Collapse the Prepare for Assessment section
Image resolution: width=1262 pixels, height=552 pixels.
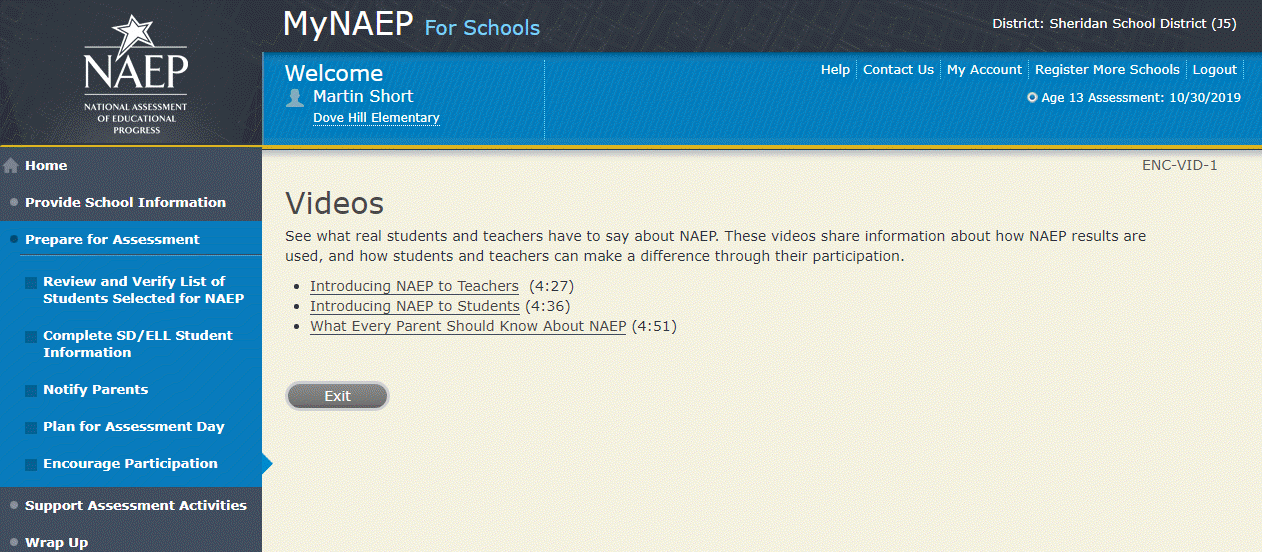pyautogui.click(x=112, y=239)
